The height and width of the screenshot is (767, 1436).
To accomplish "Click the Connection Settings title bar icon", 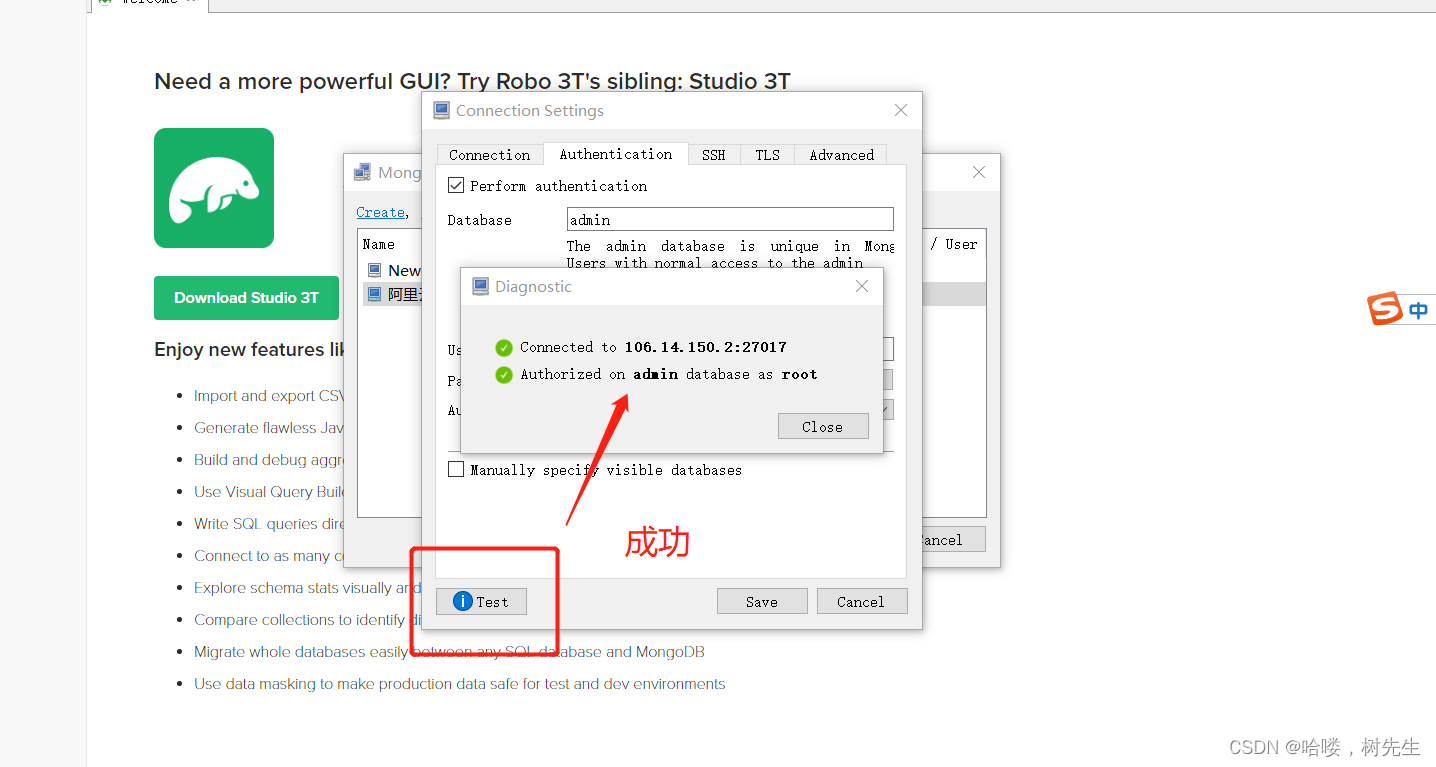I will click(441, 111).
